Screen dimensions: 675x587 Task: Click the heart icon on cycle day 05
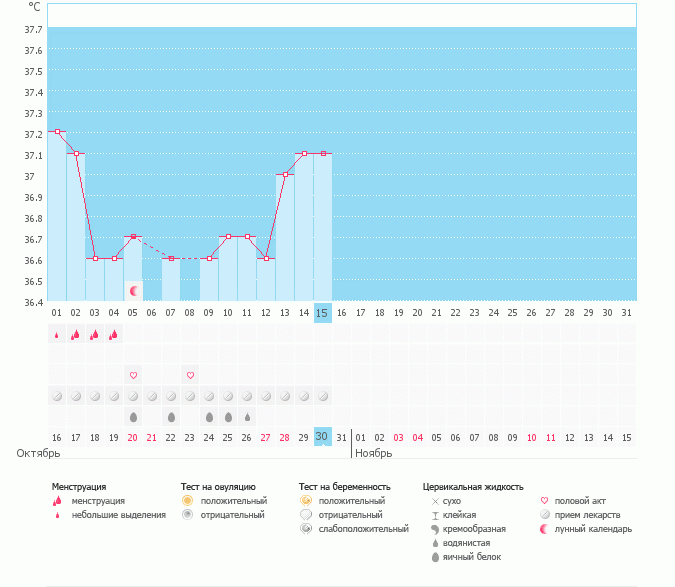point(133,375)
